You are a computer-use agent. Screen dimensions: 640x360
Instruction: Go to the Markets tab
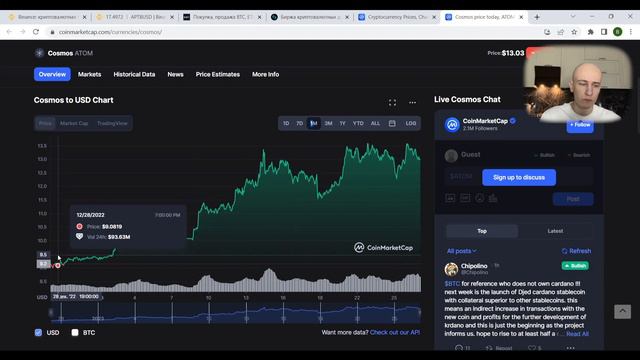pyautogui.click(x=89, y=74)
